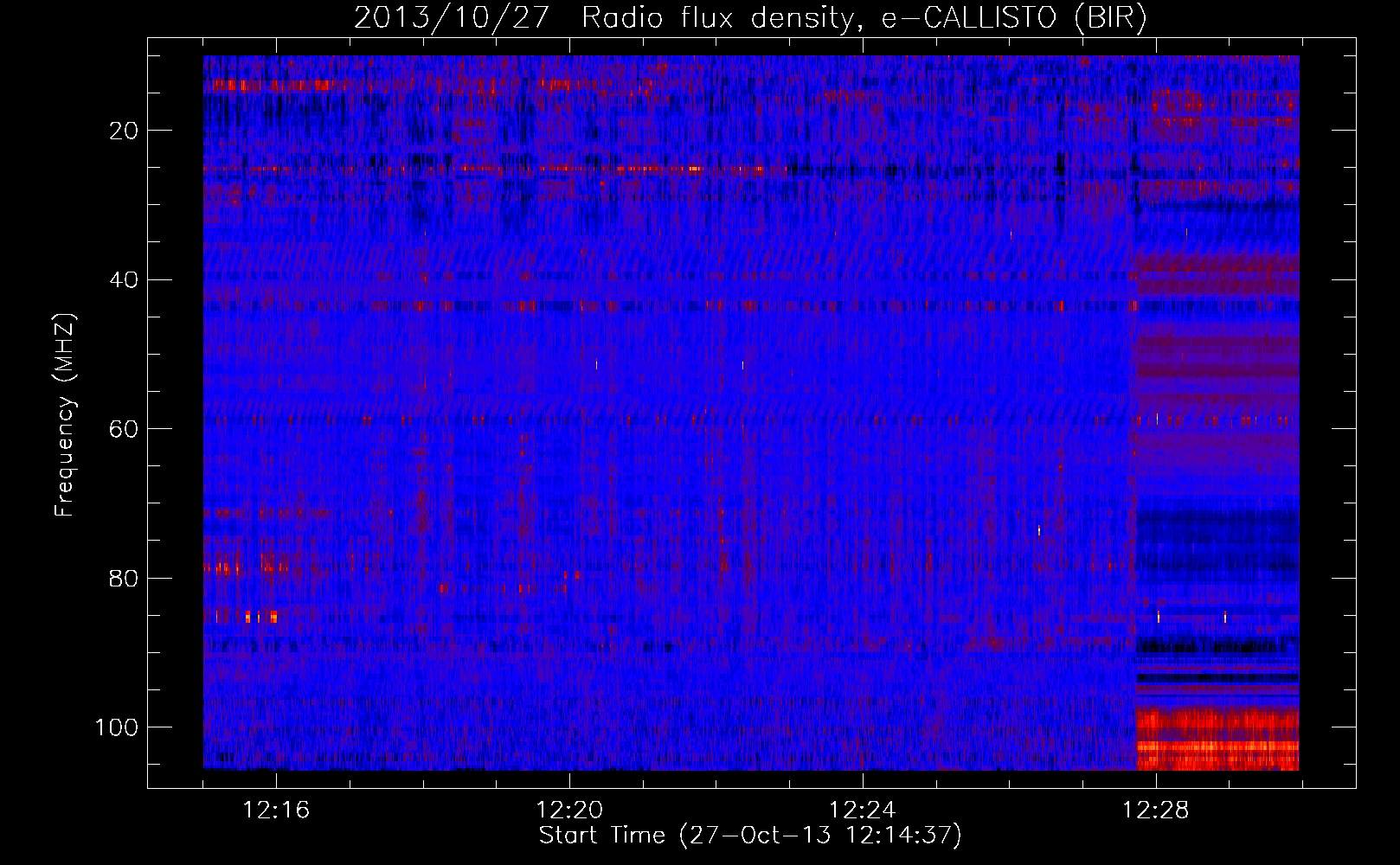Viewport: 1400px width, 865px height.
Task: Click the "12:16" time tick label
Action: coord(276,811)
